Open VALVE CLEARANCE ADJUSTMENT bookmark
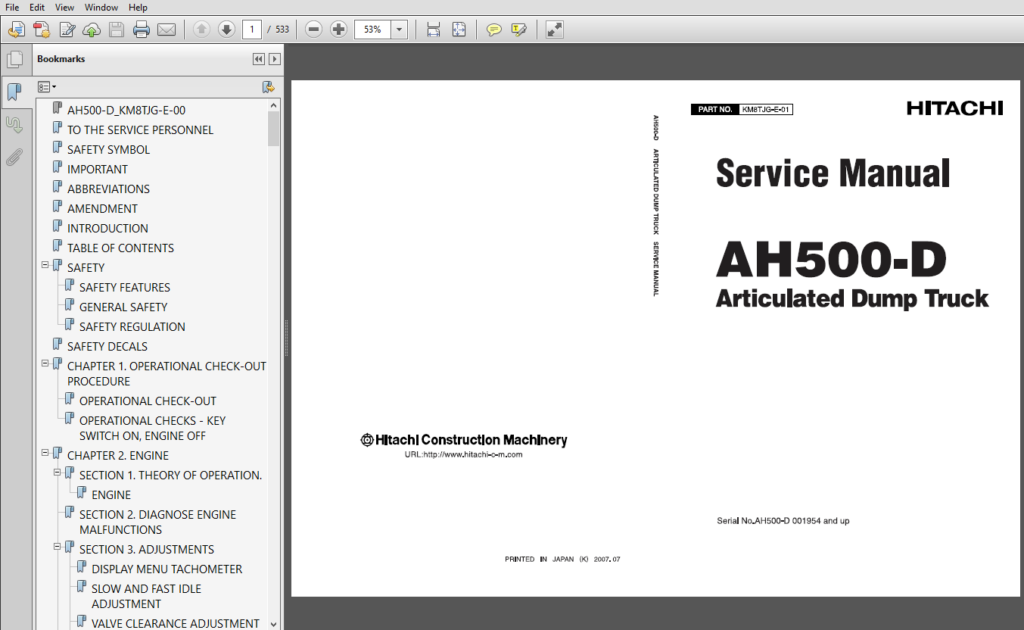The height and width of the screenshot is (630, 1024). pos(175,623)
